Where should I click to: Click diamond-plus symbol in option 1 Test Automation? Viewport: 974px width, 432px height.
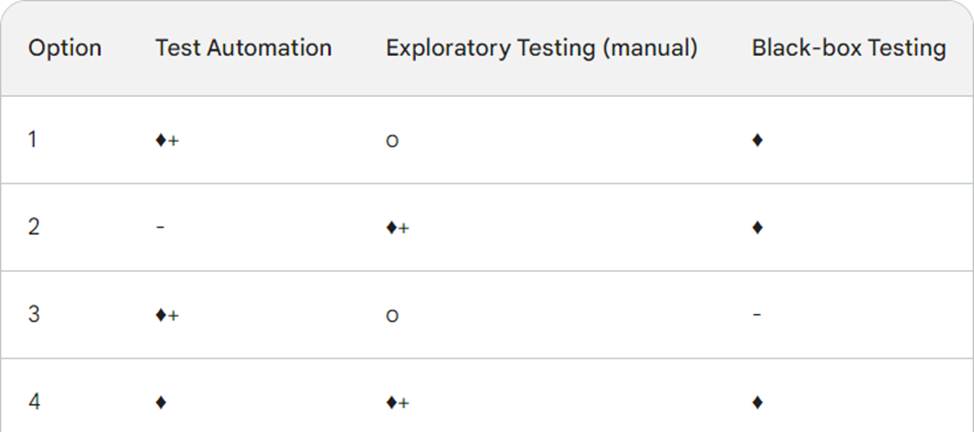[x=167, y=140]
